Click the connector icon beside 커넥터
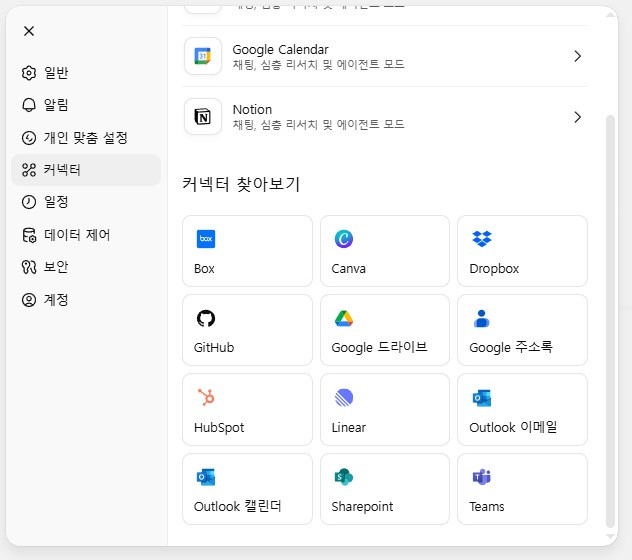The image size is (632, 560). [29, 170]
